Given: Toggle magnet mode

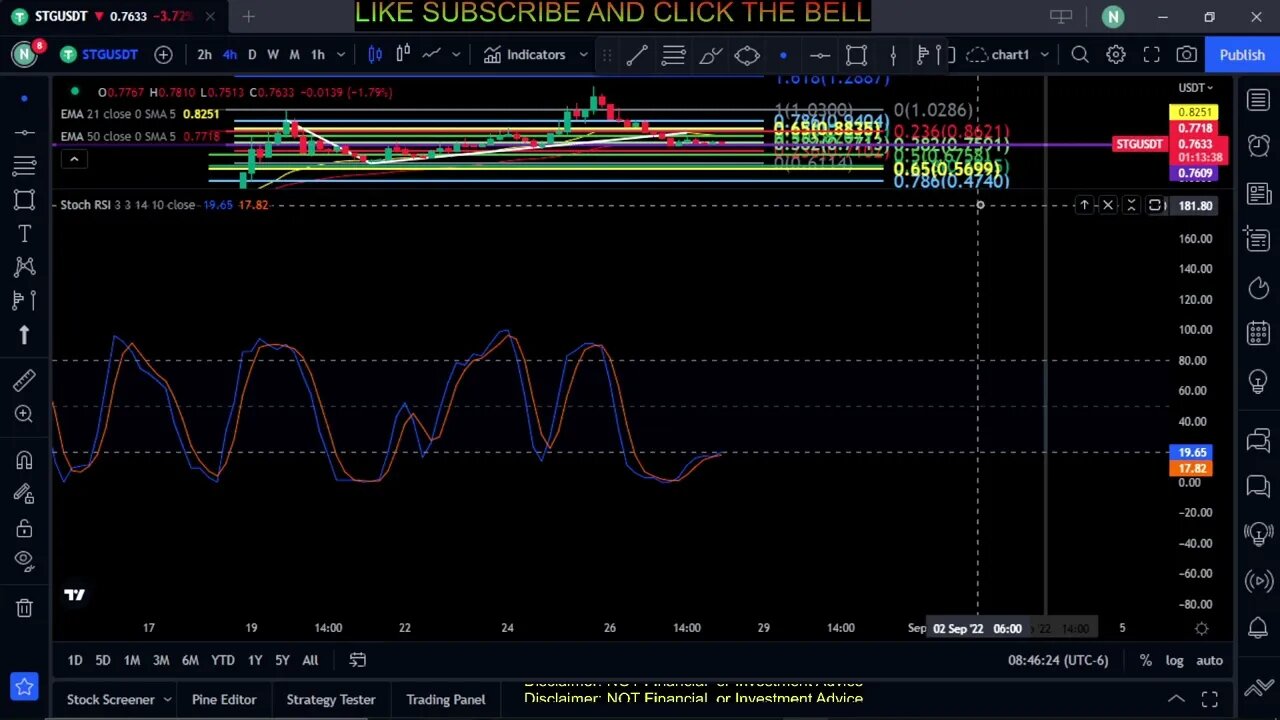Looking at the screenshot, I should [24, 459].
